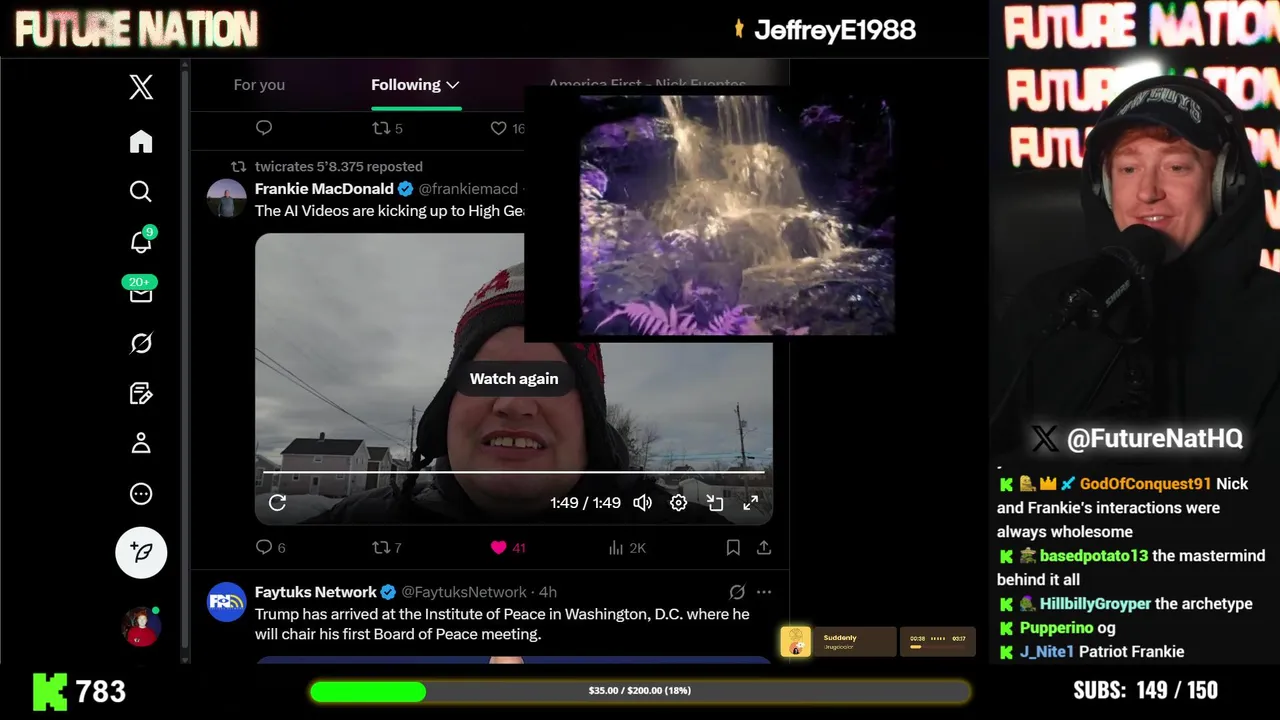Viewport: 1280px width, 720px height.
Task: Open the Profile person icon in the sidebar
Action: (x=141, y=443)
